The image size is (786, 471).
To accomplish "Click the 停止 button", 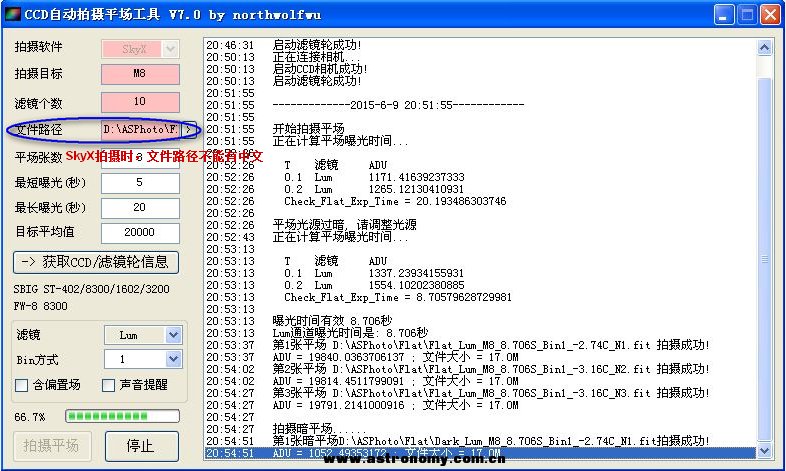I will pos(141,446).
